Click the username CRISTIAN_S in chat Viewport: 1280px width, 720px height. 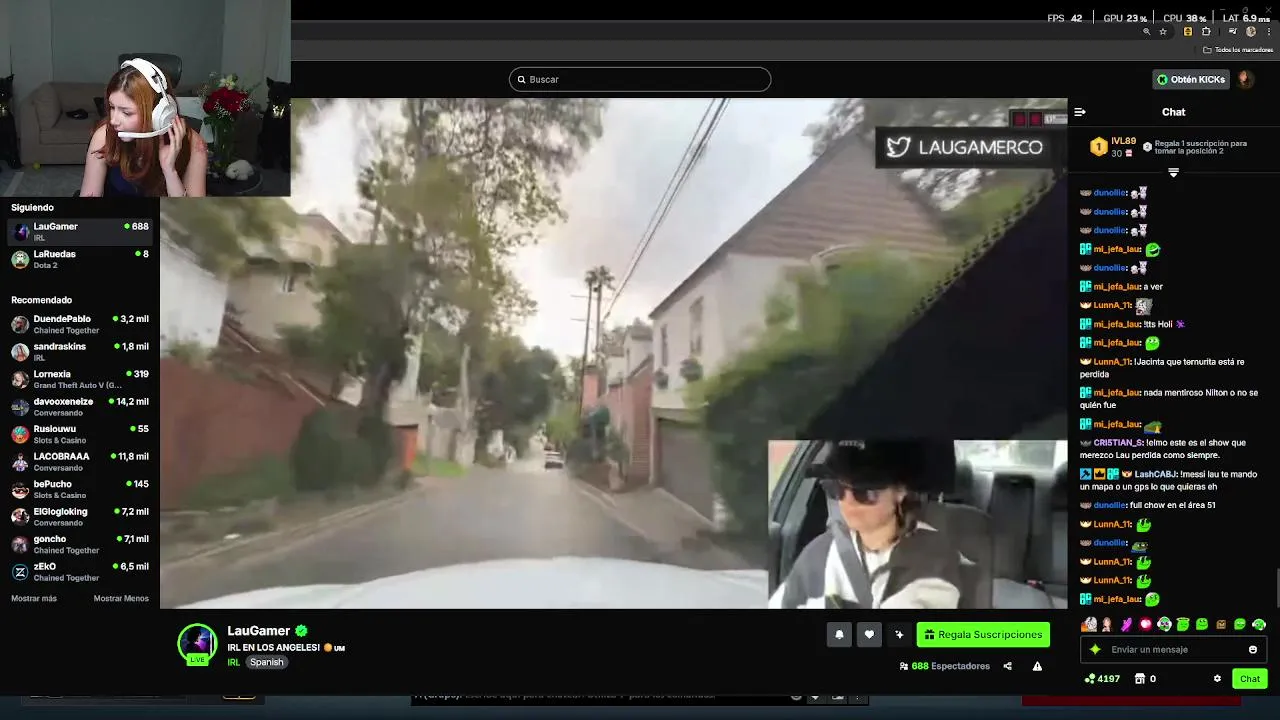(1118, 442)
